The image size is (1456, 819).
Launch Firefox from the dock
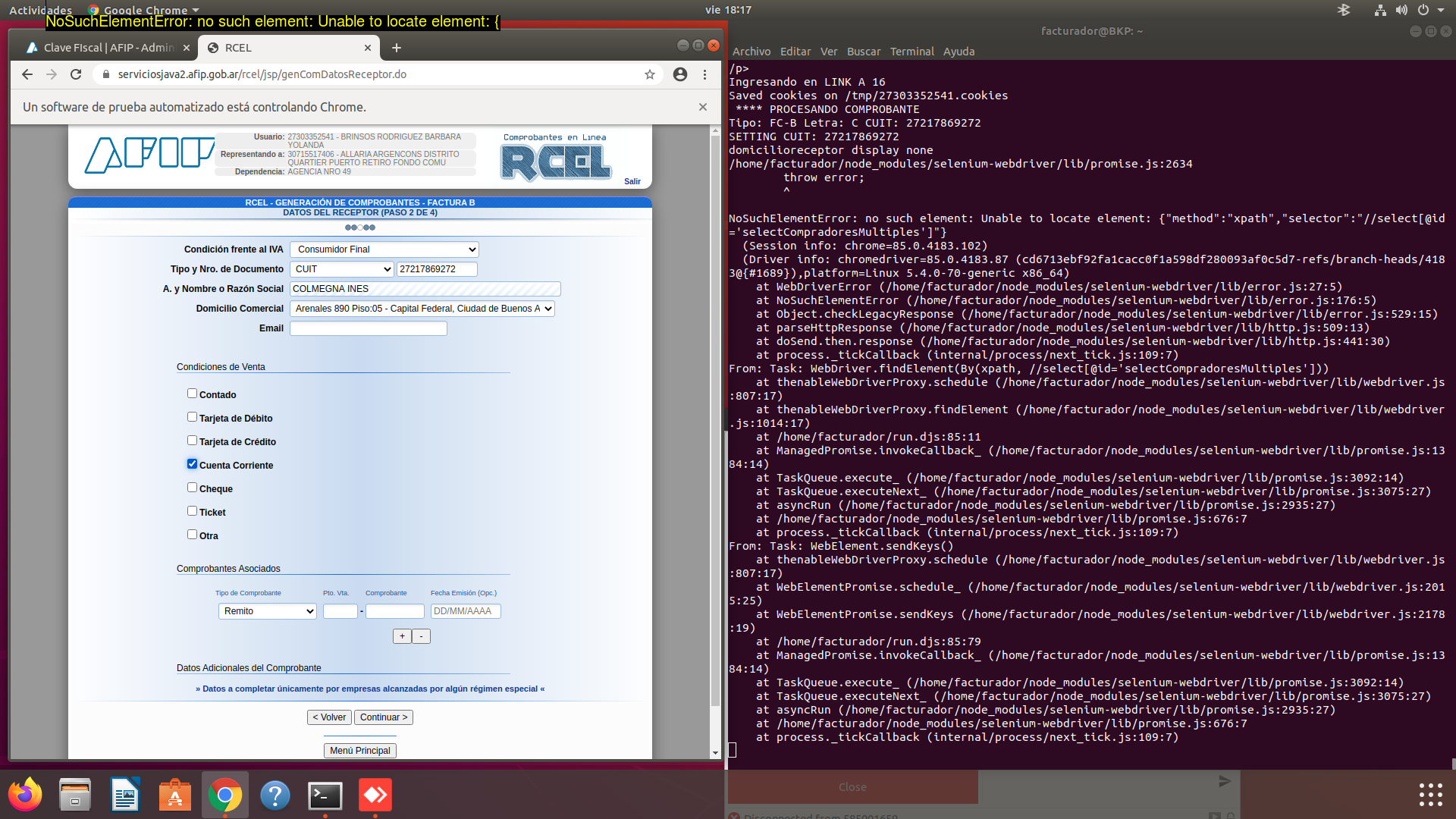coord(25,795)
